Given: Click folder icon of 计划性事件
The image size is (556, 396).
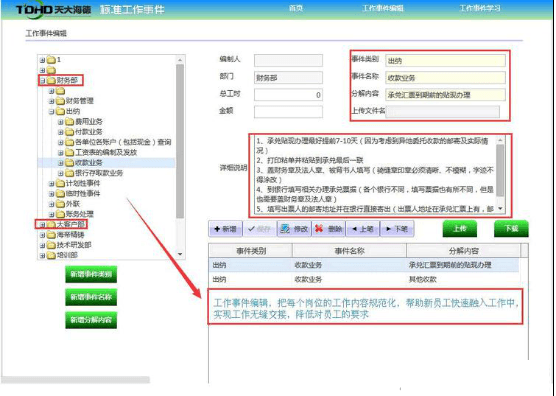Looking at the screenshot, I should point(61,183).
